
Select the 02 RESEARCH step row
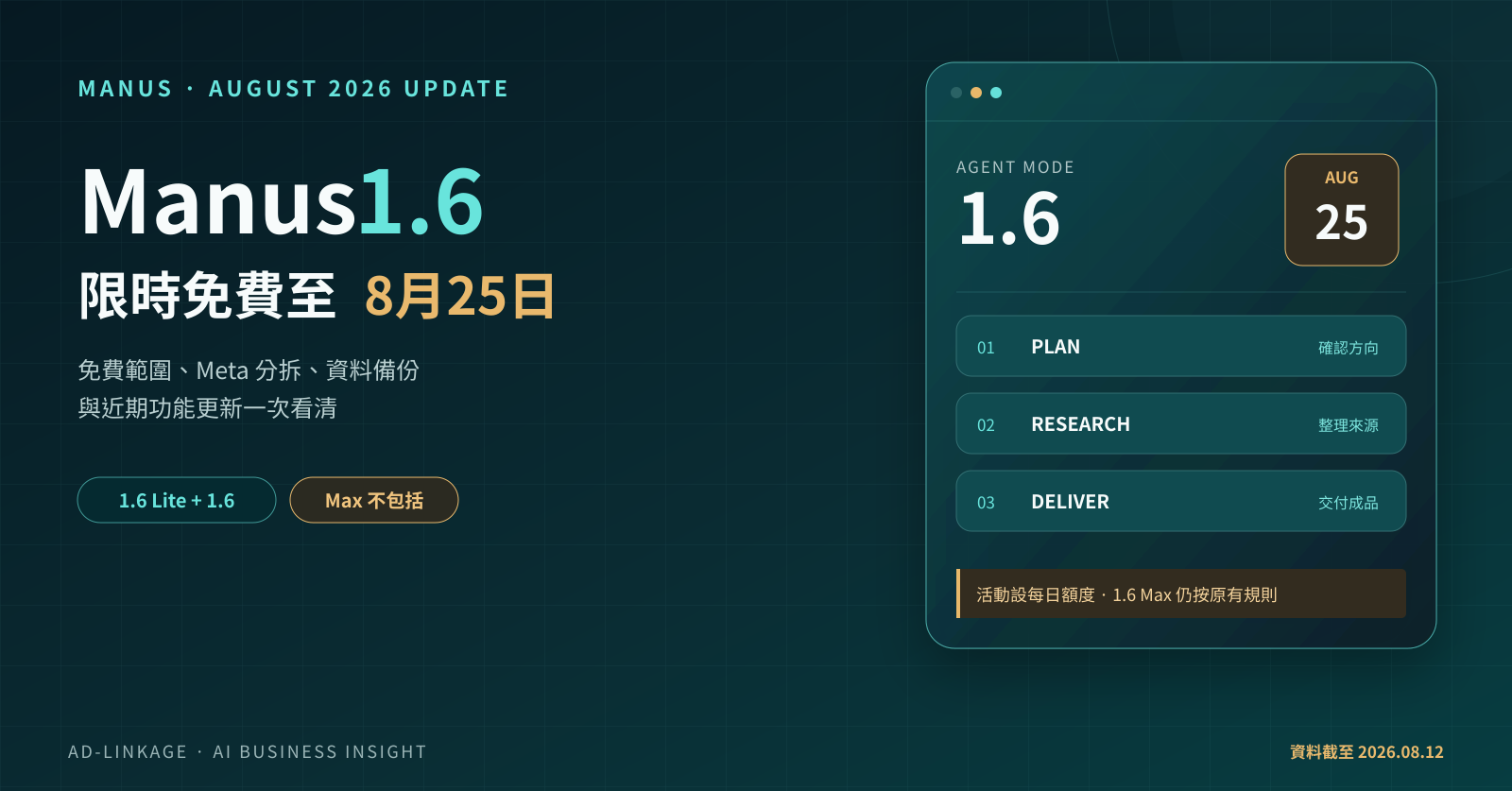point(1181,423)
